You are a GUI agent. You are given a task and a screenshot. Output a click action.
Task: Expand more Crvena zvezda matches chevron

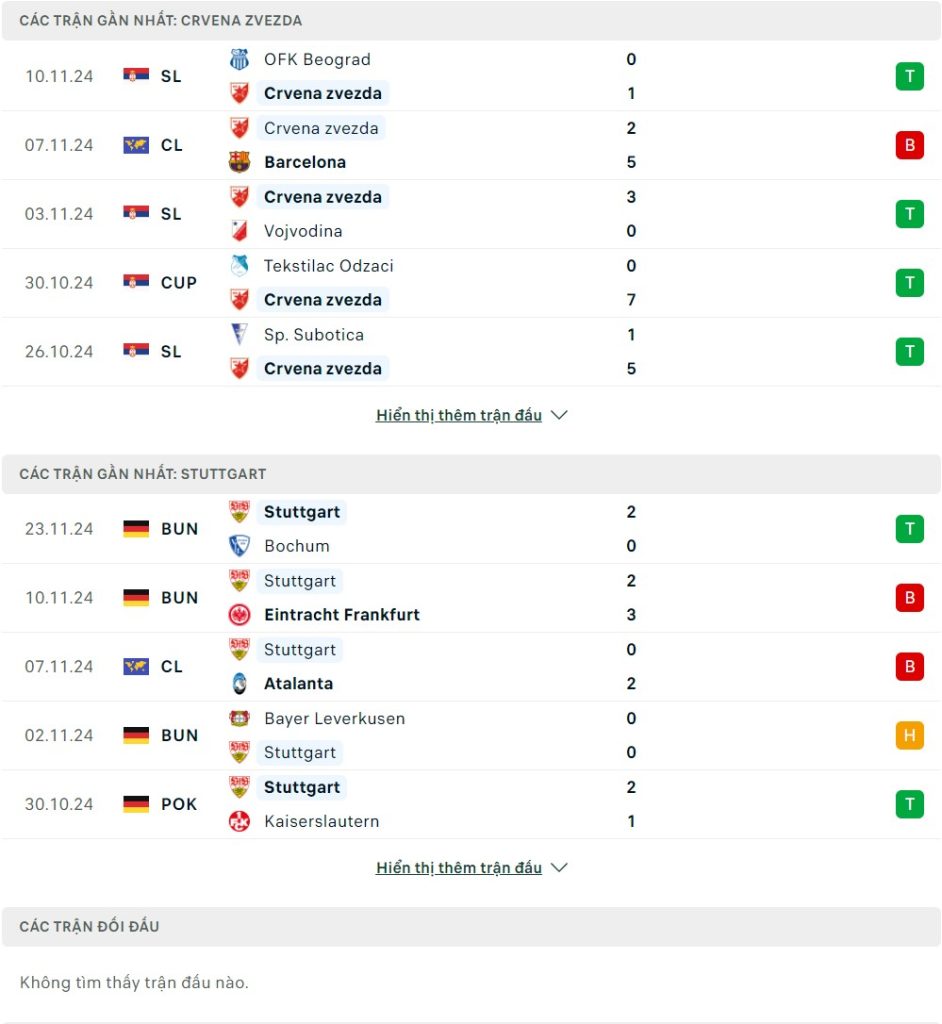(x=560, y=415)
